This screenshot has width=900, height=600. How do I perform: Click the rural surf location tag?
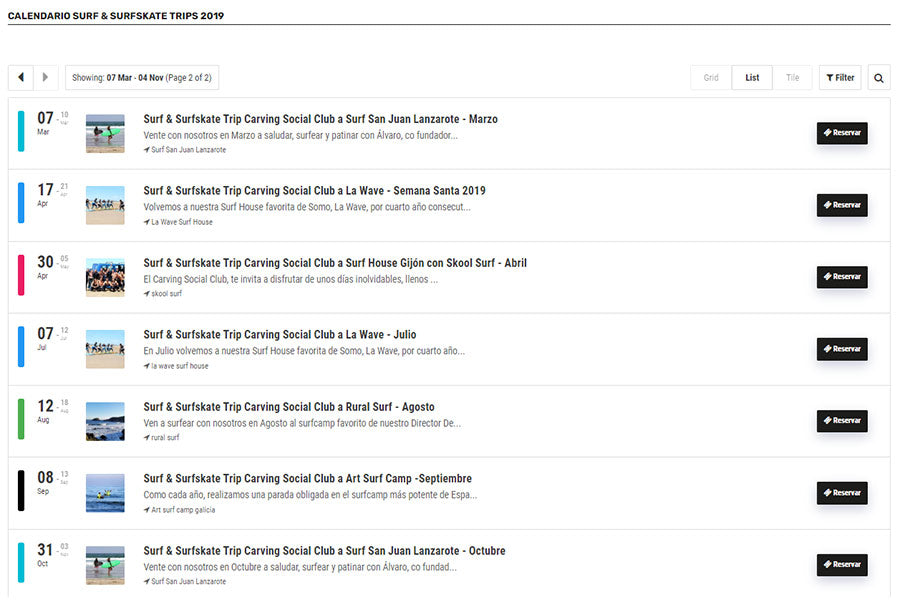[x=164, y=437]
